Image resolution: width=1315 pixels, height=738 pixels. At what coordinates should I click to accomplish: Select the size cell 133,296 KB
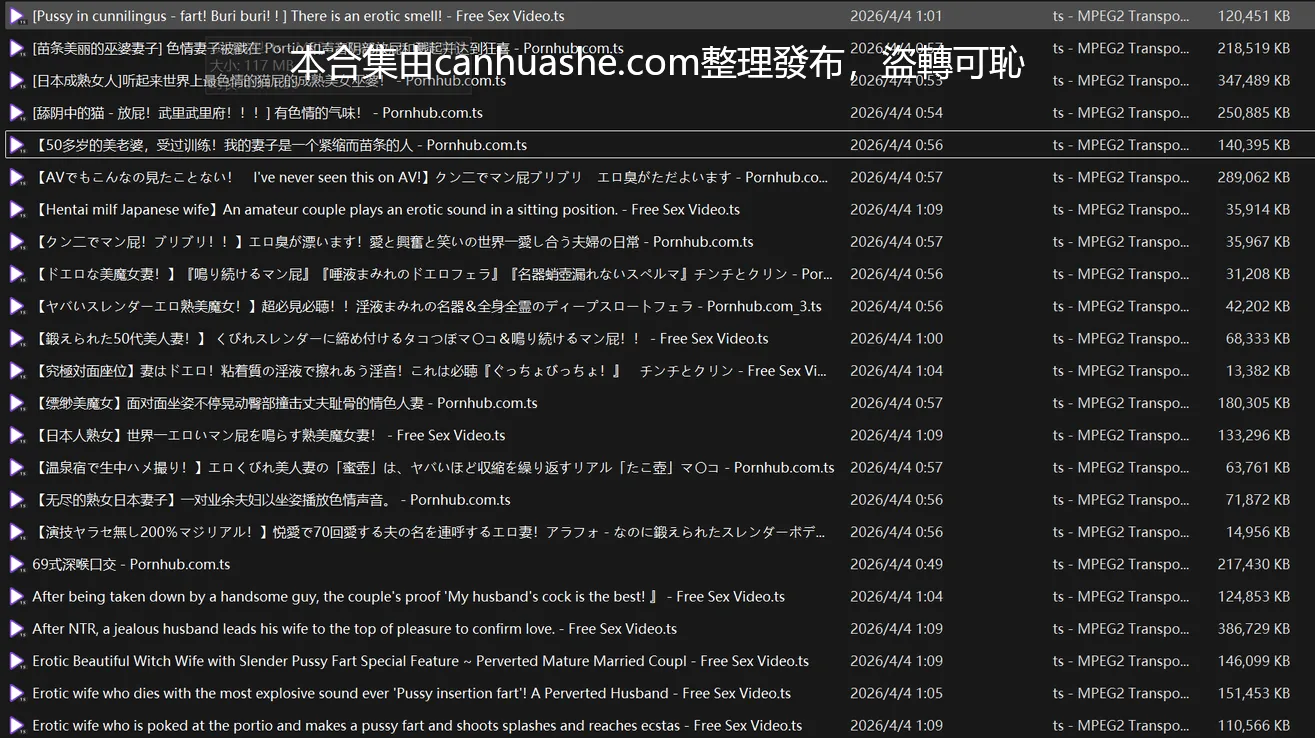(1254, 435)
